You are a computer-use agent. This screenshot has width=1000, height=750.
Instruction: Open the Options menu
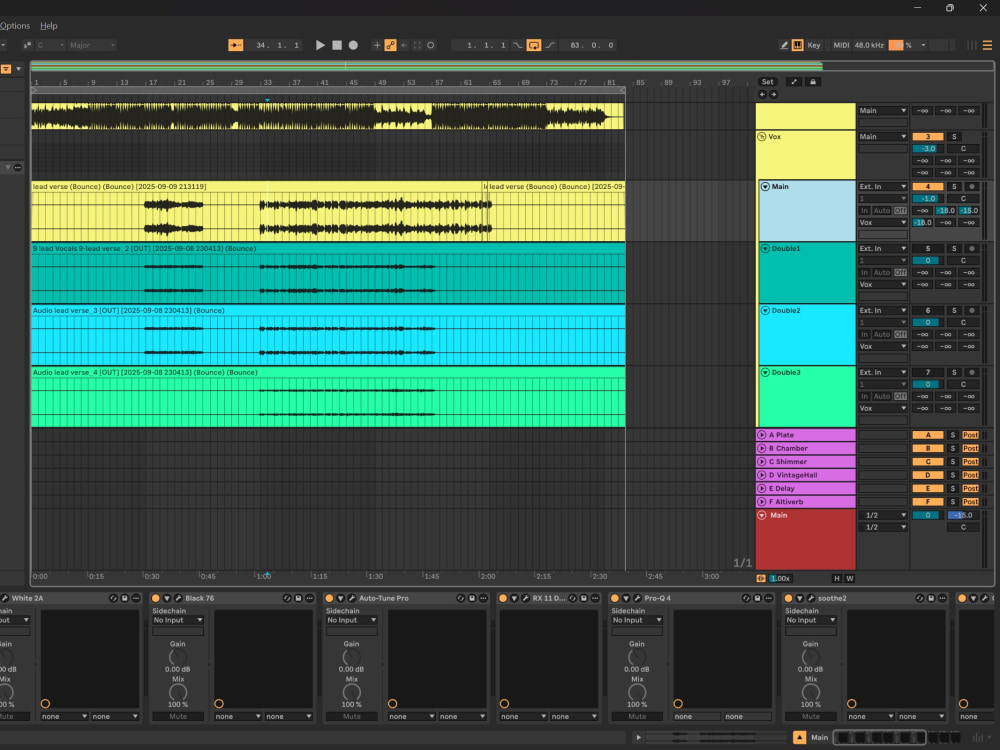14,26
